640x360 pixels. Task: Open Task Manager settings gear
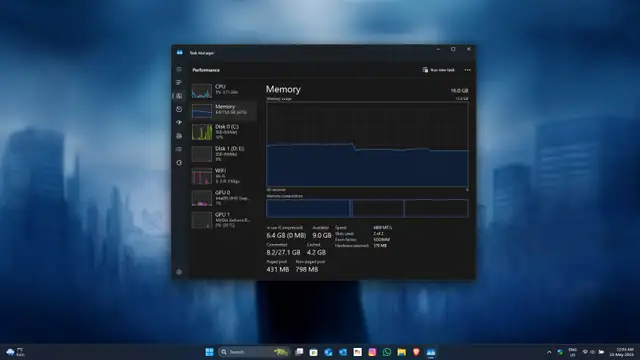click(179, 272)
